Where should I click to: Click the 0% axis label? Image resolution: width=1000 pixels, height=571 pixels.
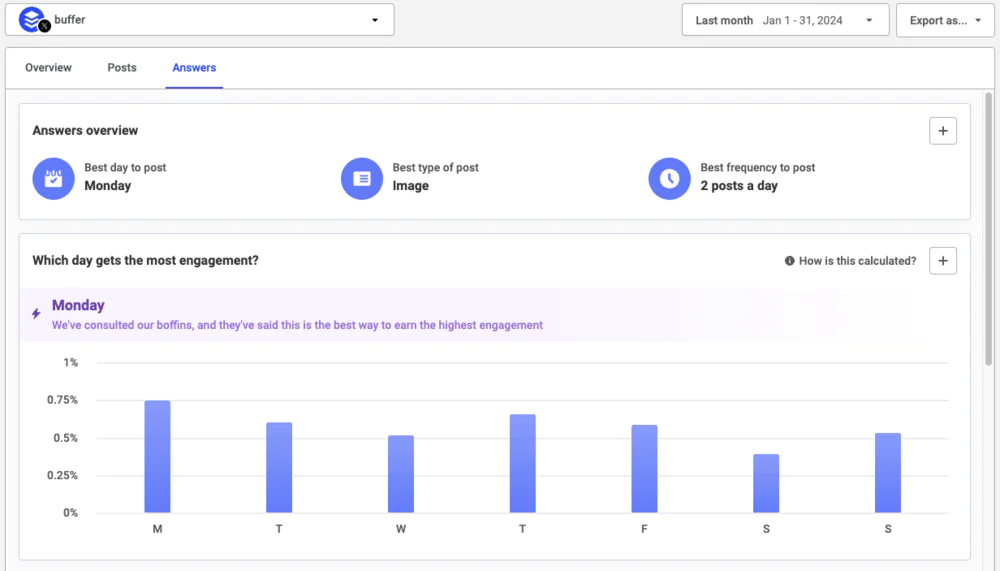click(70, 512)
